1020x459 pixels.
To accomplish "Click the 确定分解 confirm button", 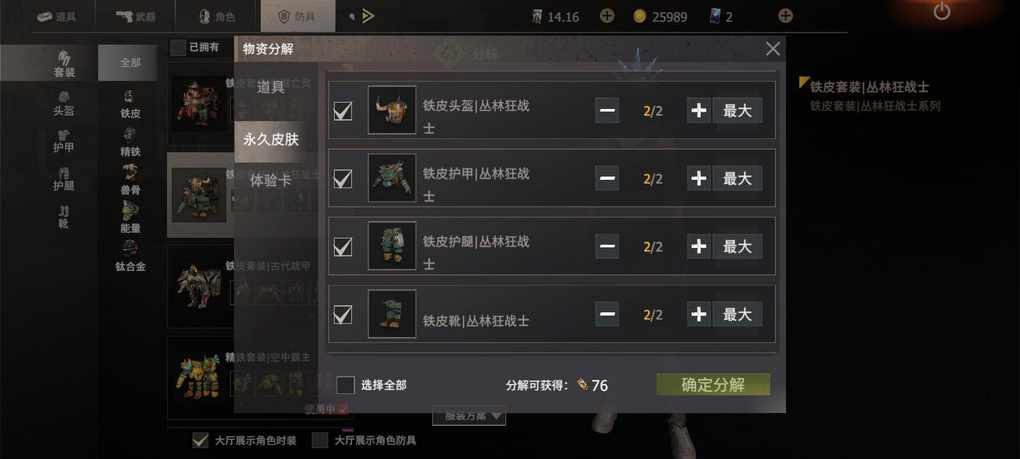I will tap(713, 384).
